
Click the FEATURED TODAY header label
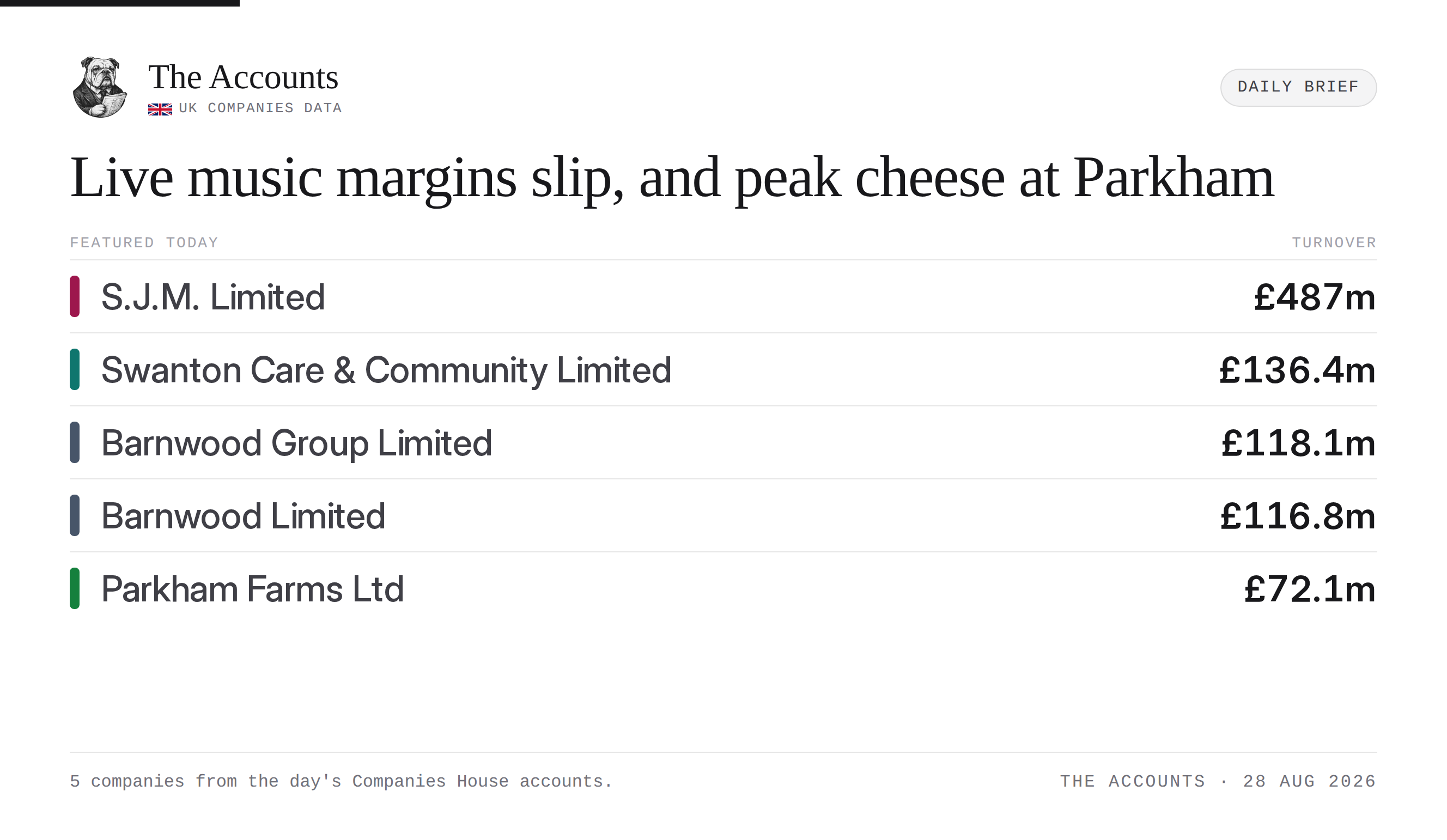coord(144,243)
